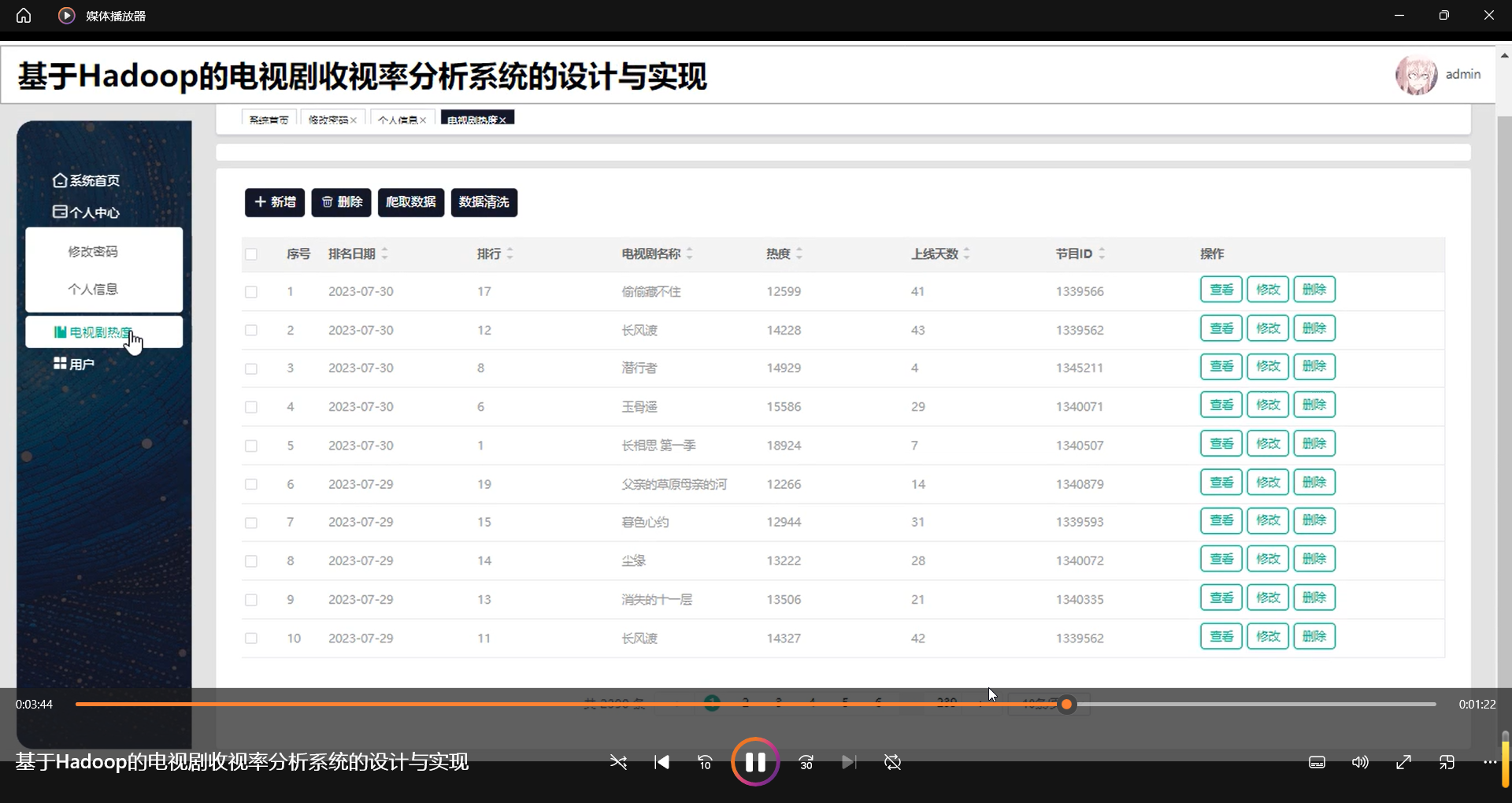Click the sort arrows on 排名日期
The width and height of the screenshot is (1512, 803).
(x=384, y=253)
